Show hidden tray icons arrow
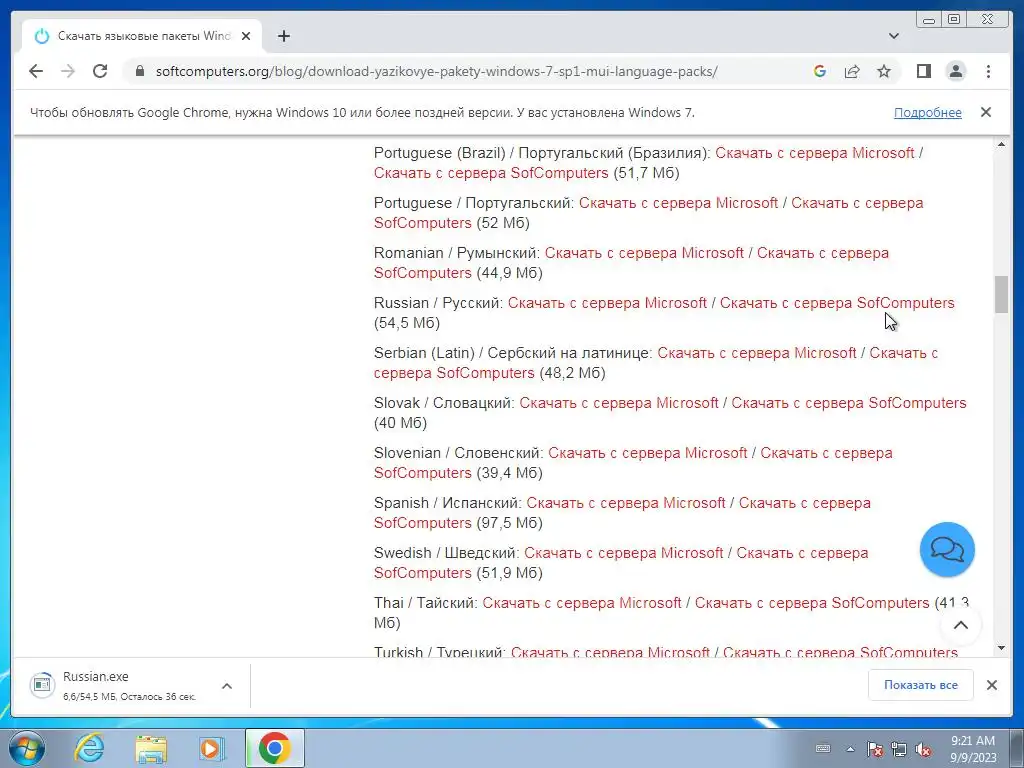This screenshot has width=1024, height=768. point(850,749)
